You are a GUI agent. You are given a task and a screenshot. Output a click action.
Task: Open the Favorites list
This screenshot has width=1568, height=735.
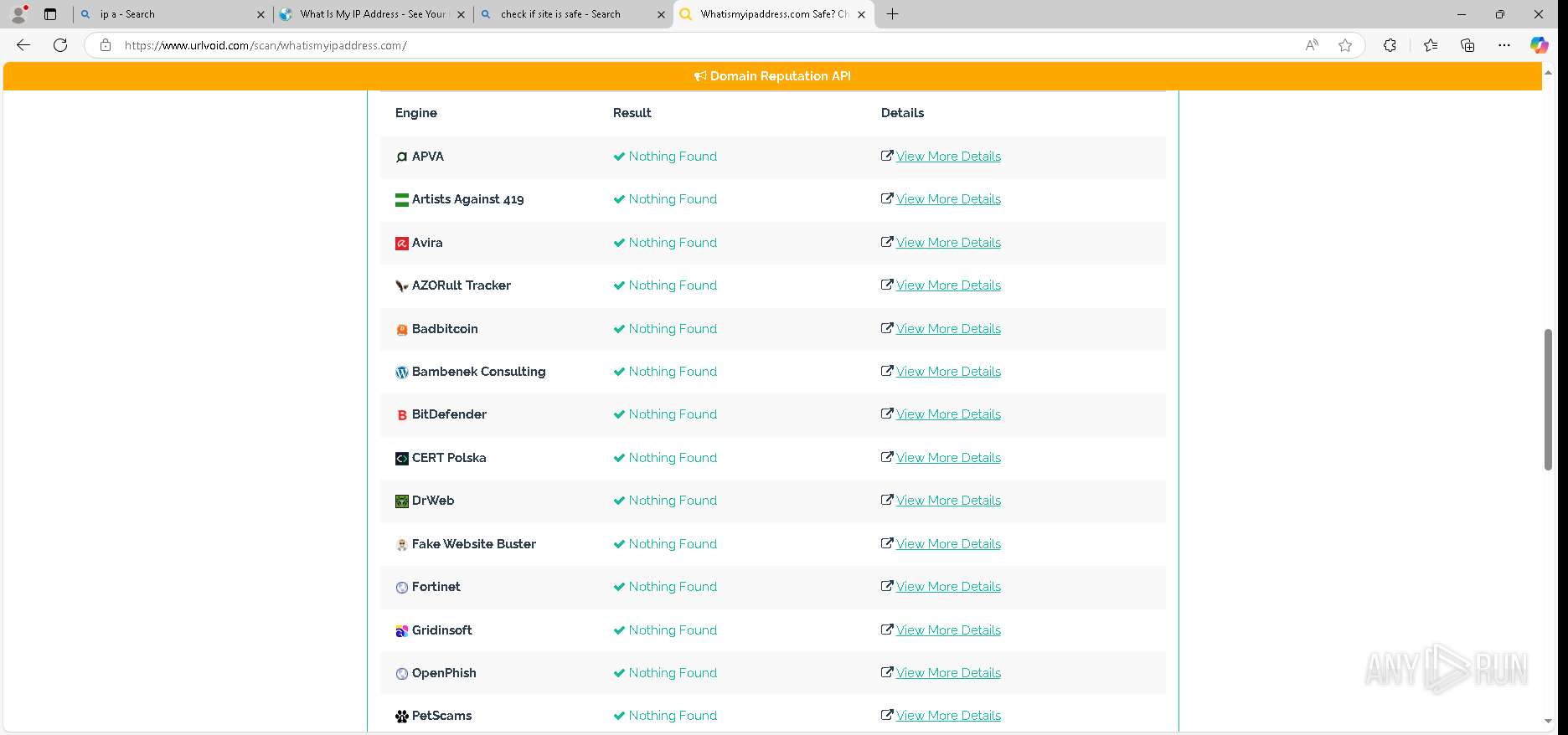click(x=1431, y=45)
